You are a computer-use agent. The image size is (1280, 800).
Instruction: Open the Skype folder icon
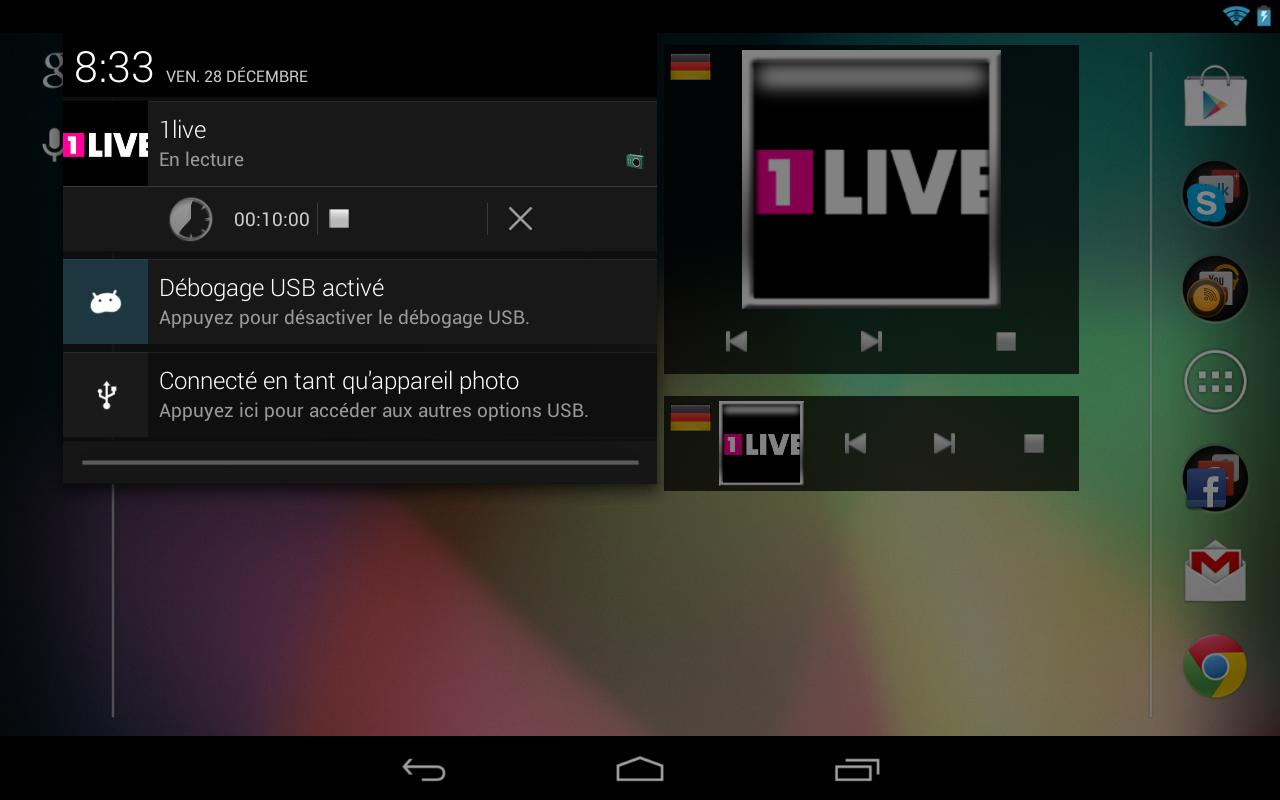(1215, 194)
